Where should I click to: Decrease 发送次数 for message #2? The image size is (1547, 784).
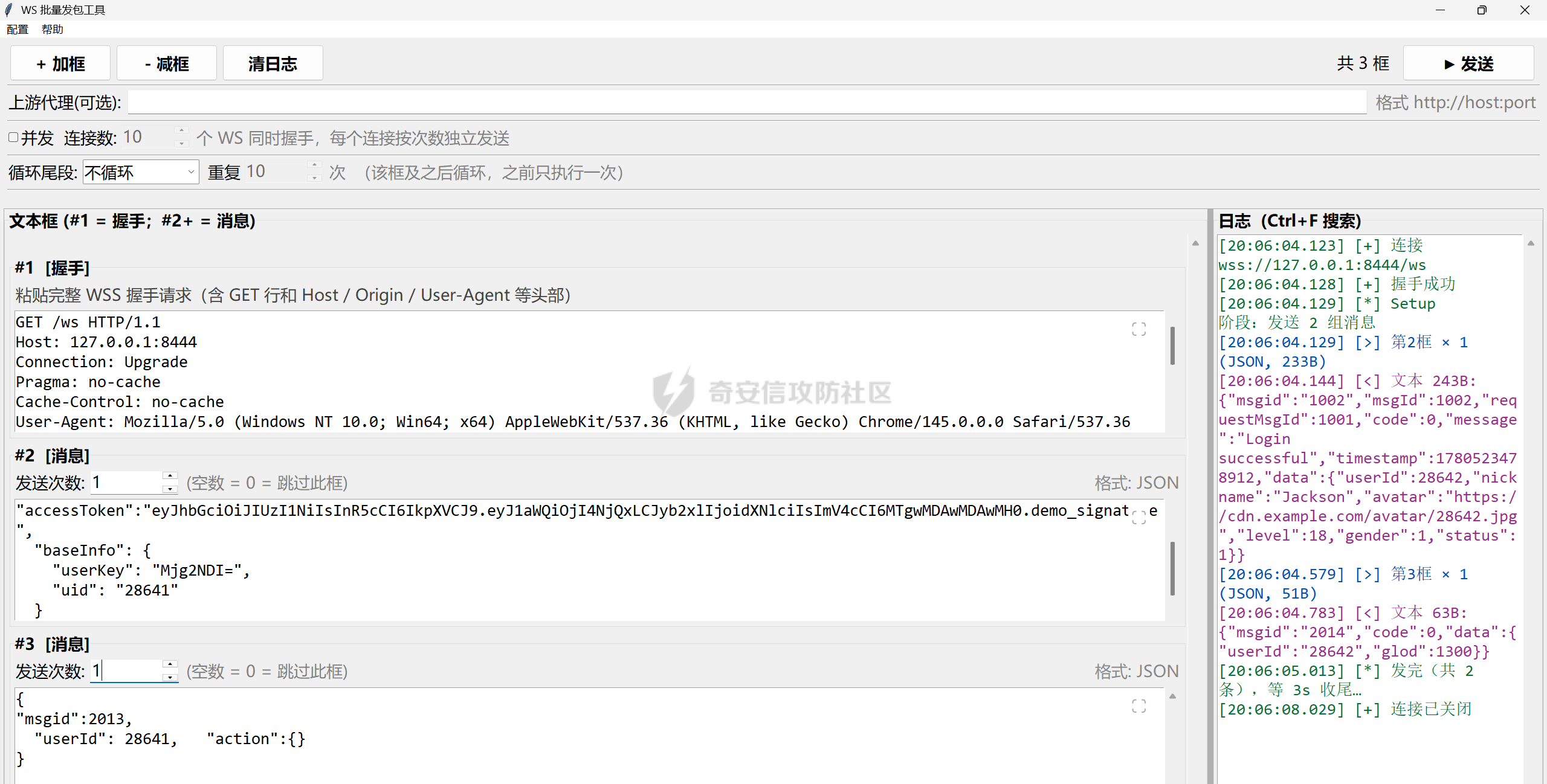pyautogui.click(x=170, y=489)
